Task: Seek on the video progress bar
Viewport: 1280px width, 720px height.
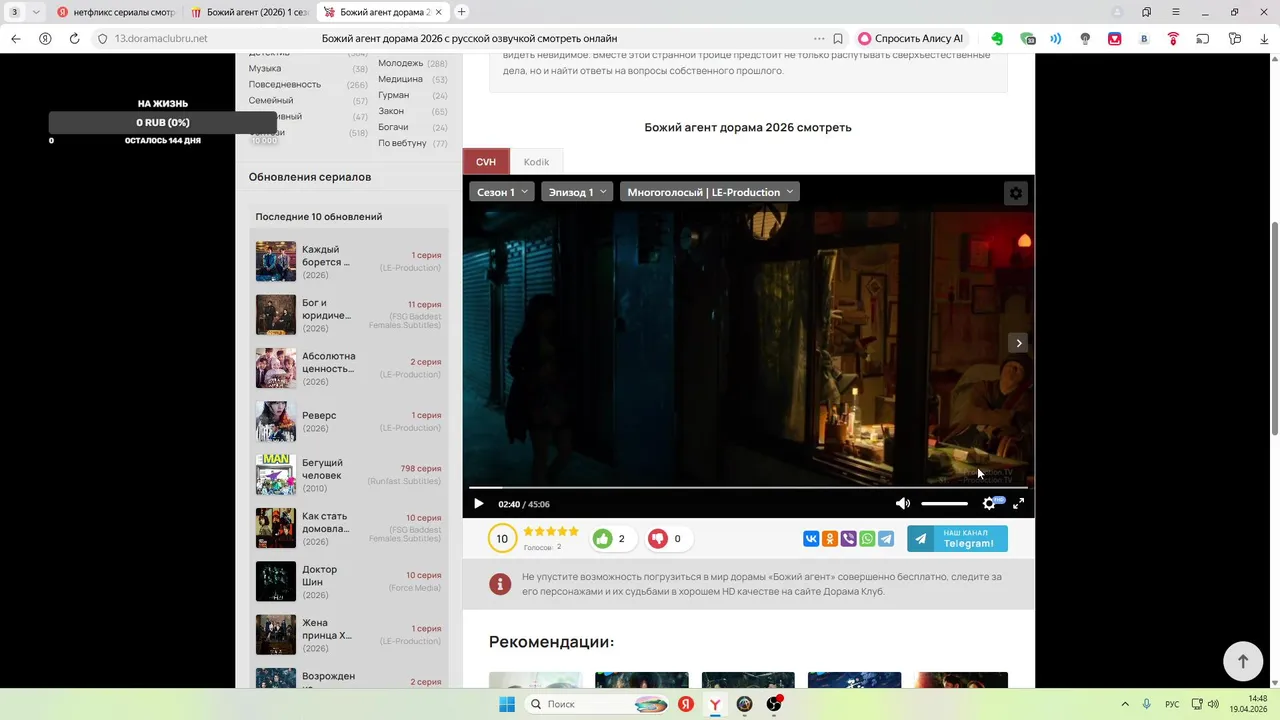Action: pos(748,487)
